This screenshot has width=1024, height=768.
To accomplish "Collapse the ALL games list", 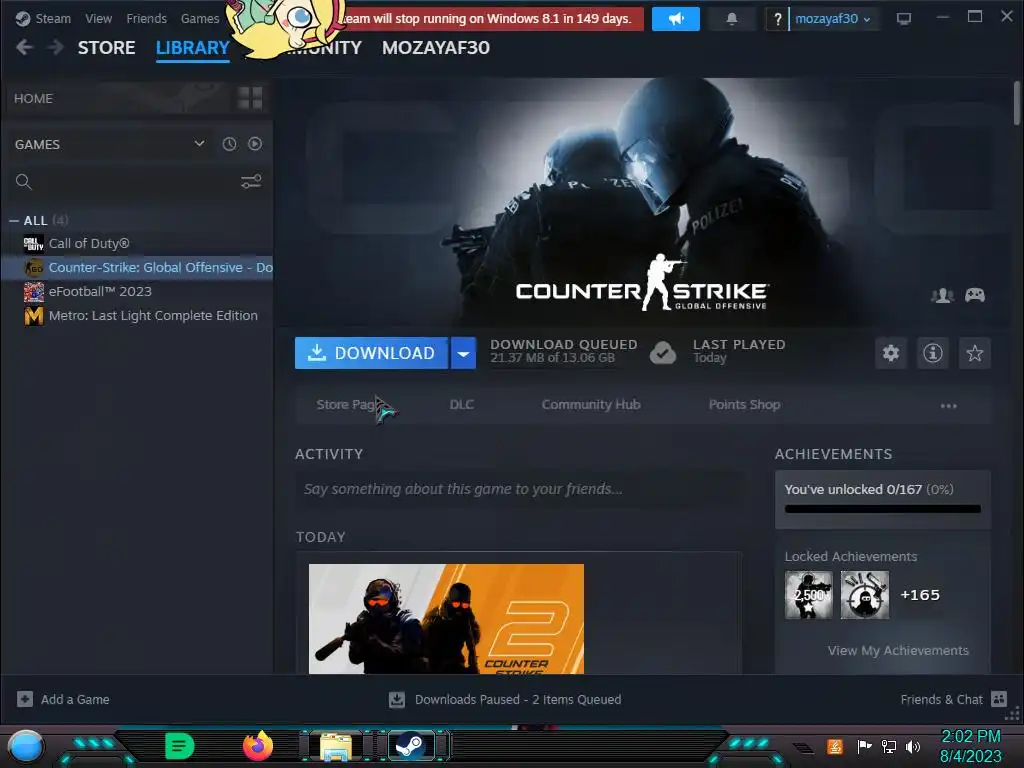I will point(14,221).
